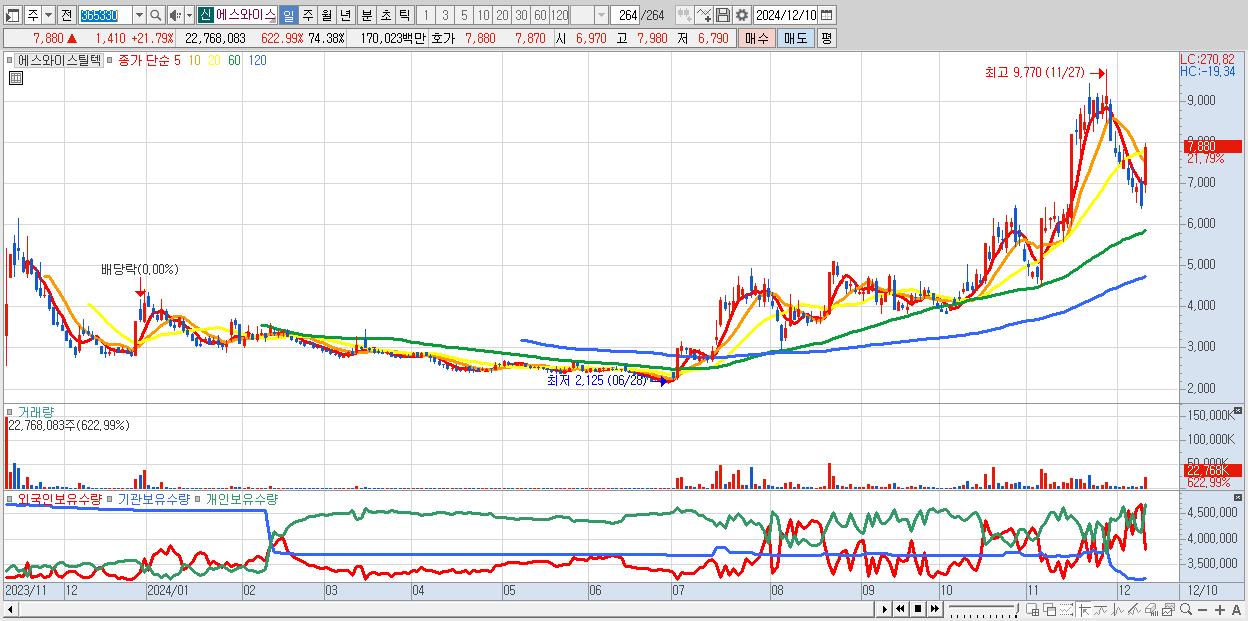The image size is (1248, 621).
Task: Click the minus zoom-out icon in bottom toolbar
Action: 1202,609
